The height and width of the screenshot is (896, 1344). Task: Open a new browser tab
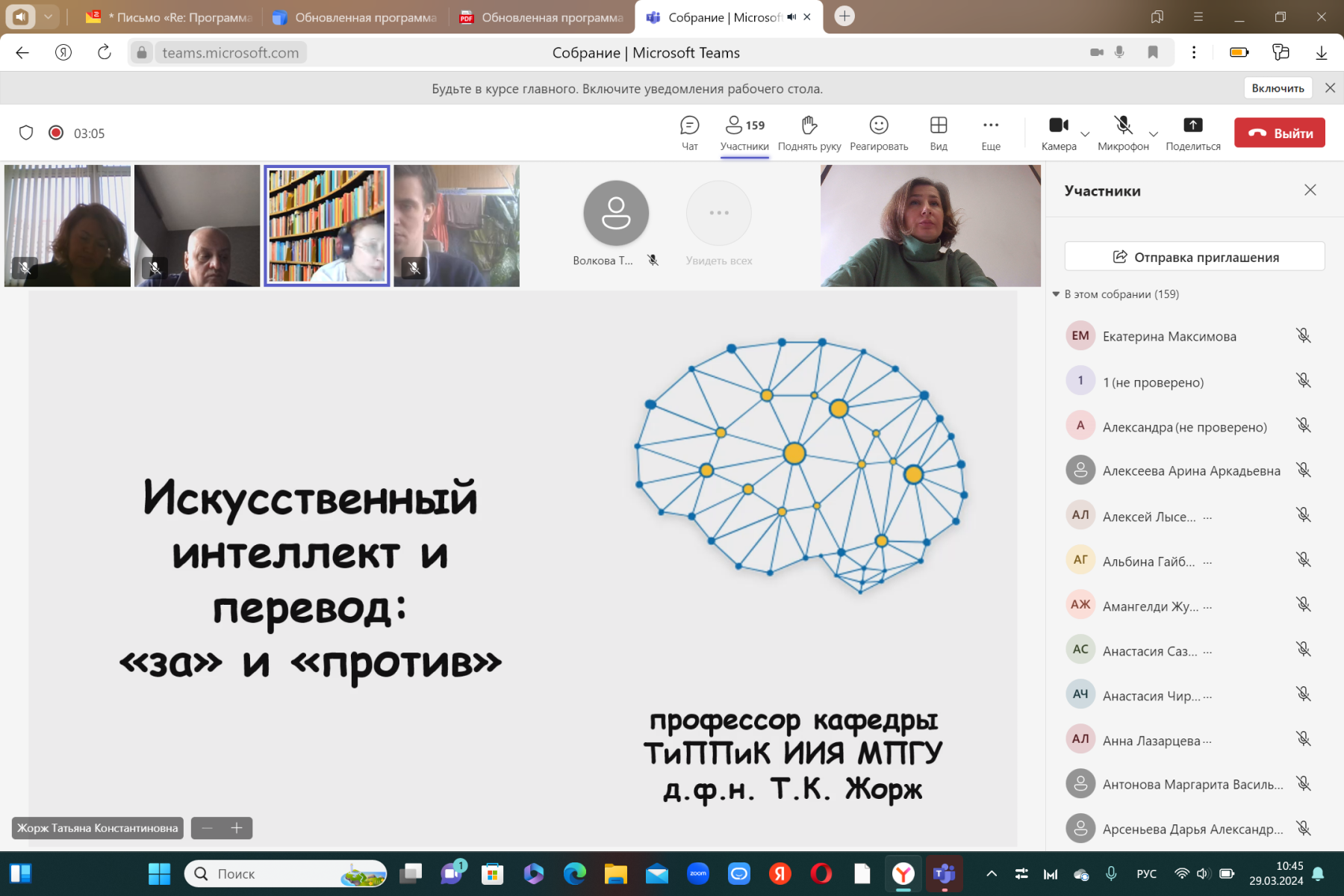844,16
